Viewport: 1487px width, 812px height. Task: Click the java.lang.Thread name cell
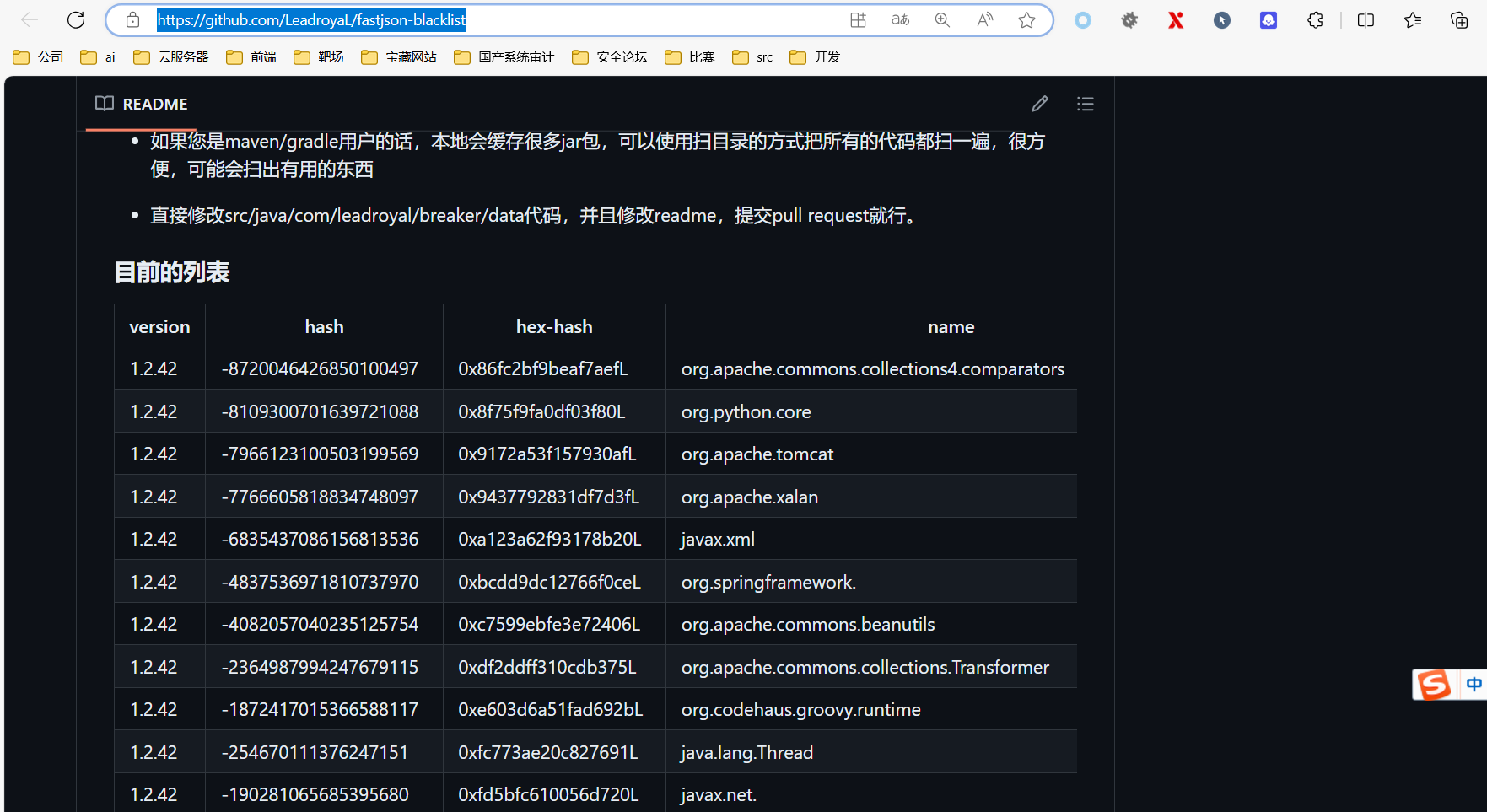(871, 752)
